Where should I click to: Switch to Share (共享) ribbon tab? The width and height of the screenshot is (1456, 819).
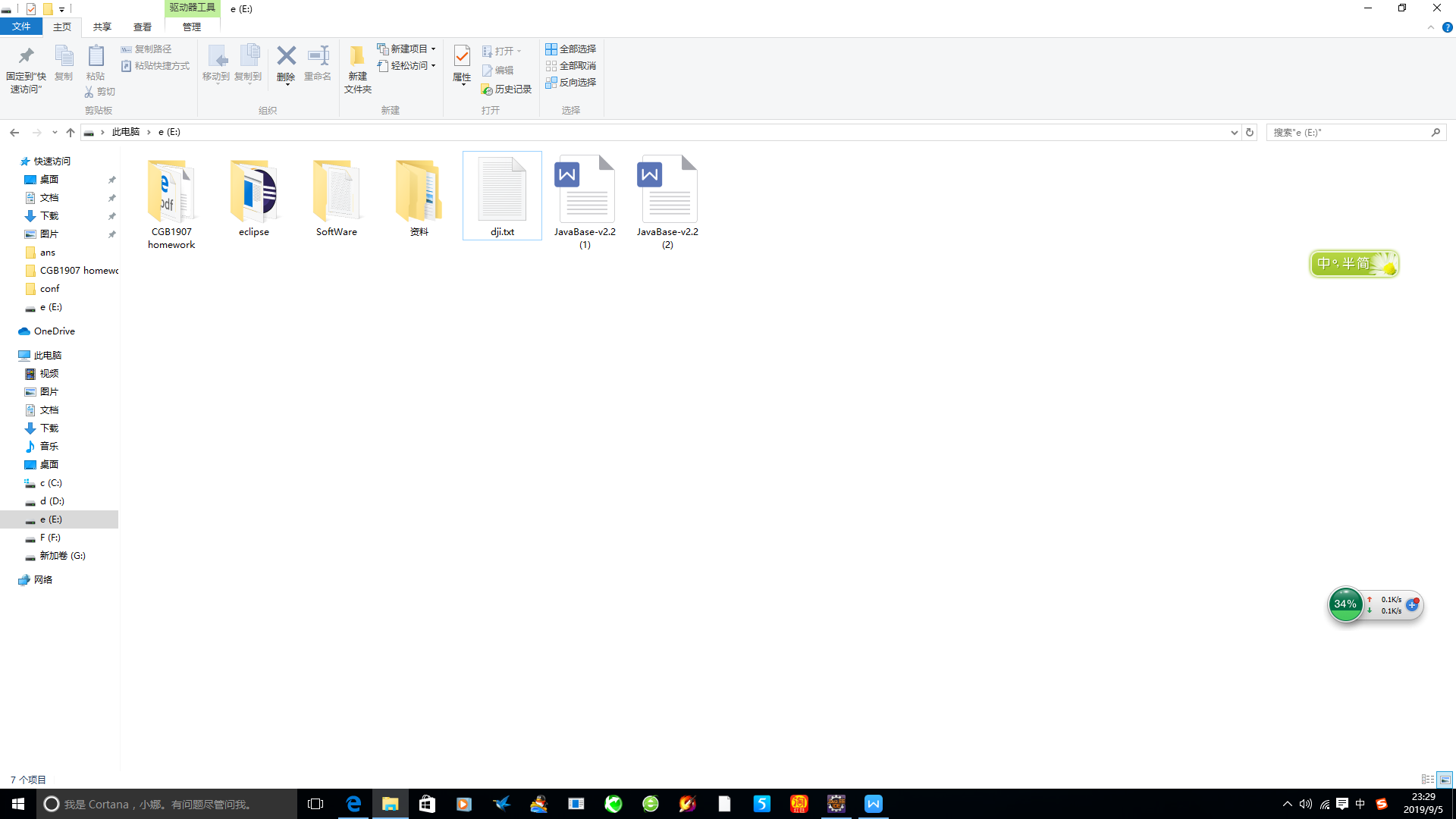tap(102, 27)
